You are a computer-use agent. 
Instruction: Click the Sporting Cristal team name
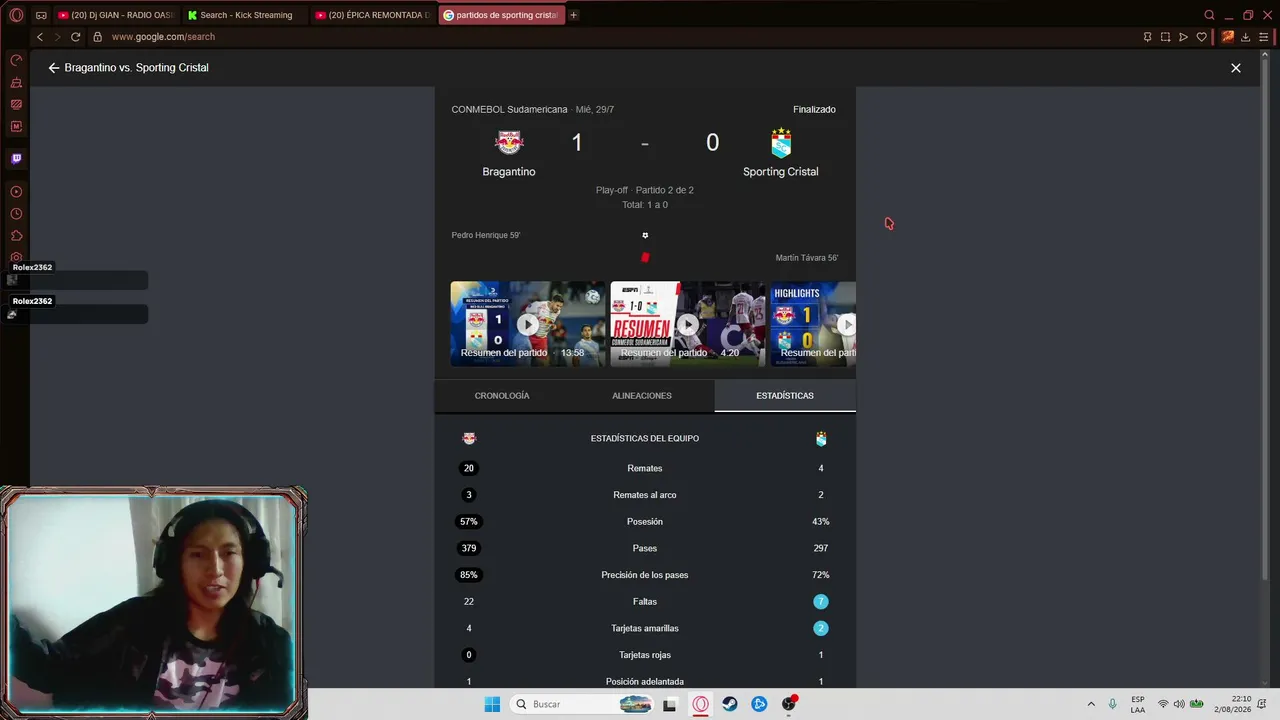coord(781,172)
